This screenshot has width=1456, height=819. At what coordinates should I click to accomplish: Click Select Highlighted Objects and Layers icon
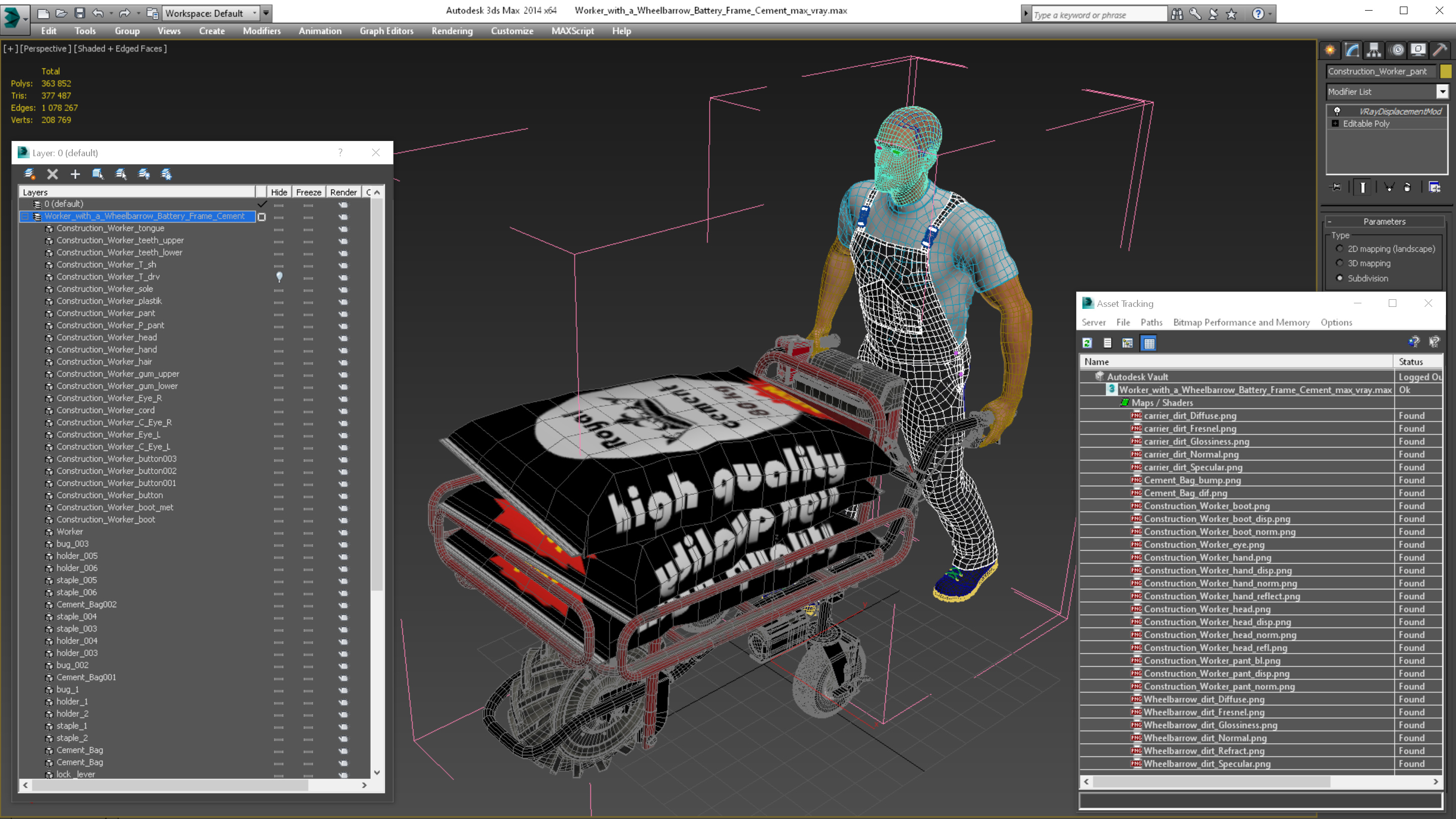(x=98, y=174)
